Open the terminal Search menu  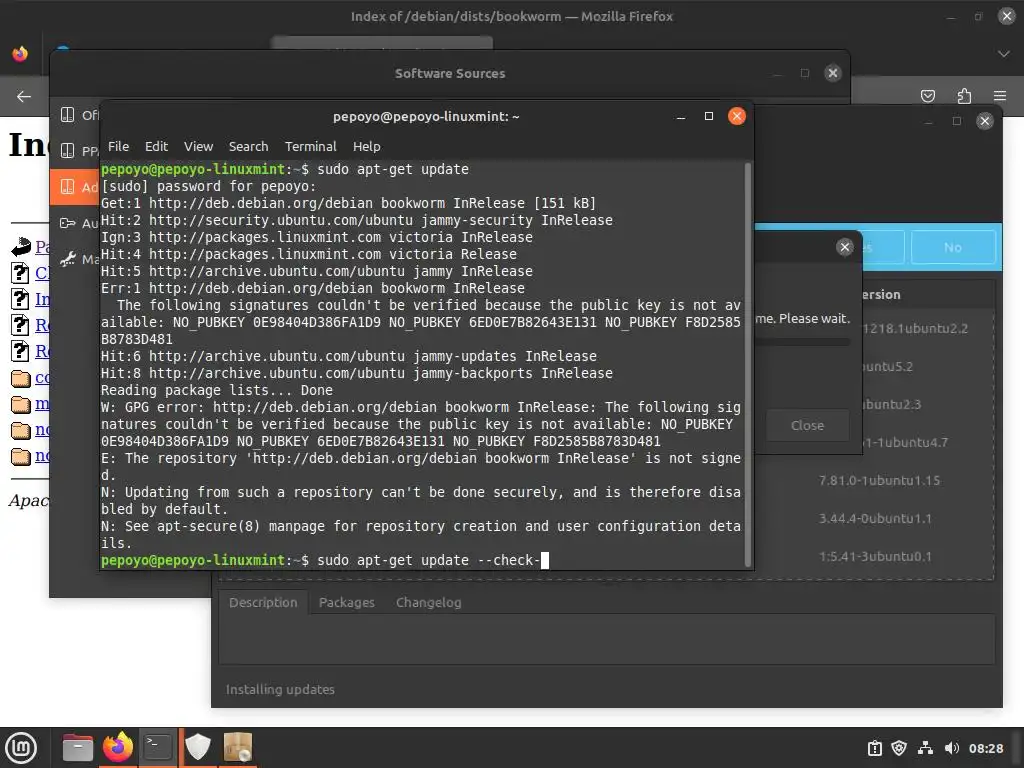click(248, 146)
